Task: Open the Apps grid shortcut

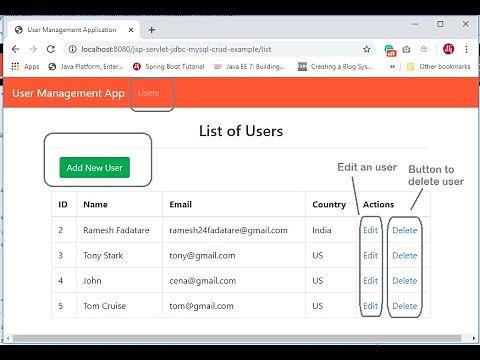Action: (25, 67)
